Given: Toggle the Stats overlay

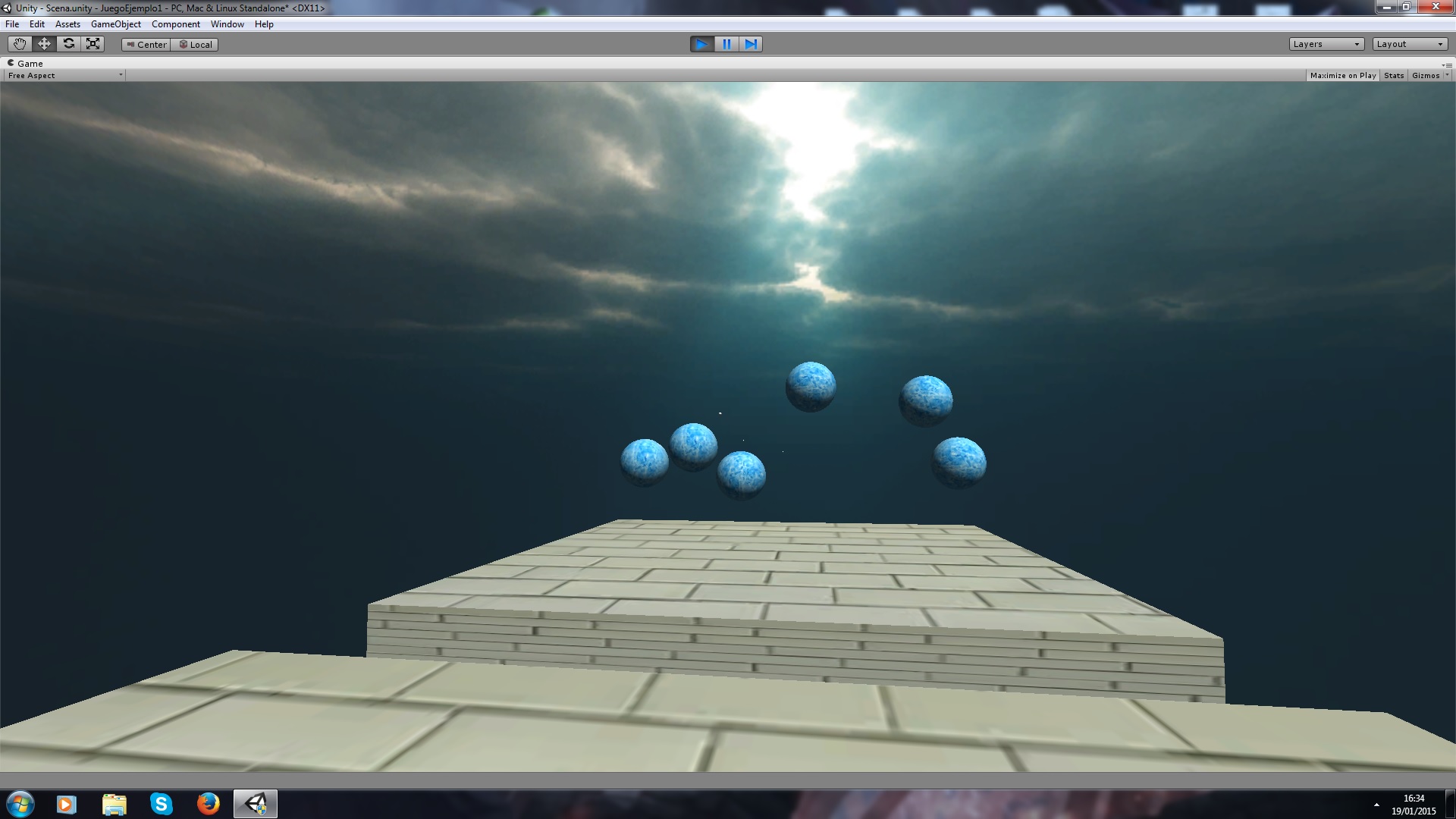Looking at the screenshot, I should (x=1393, y=76).
